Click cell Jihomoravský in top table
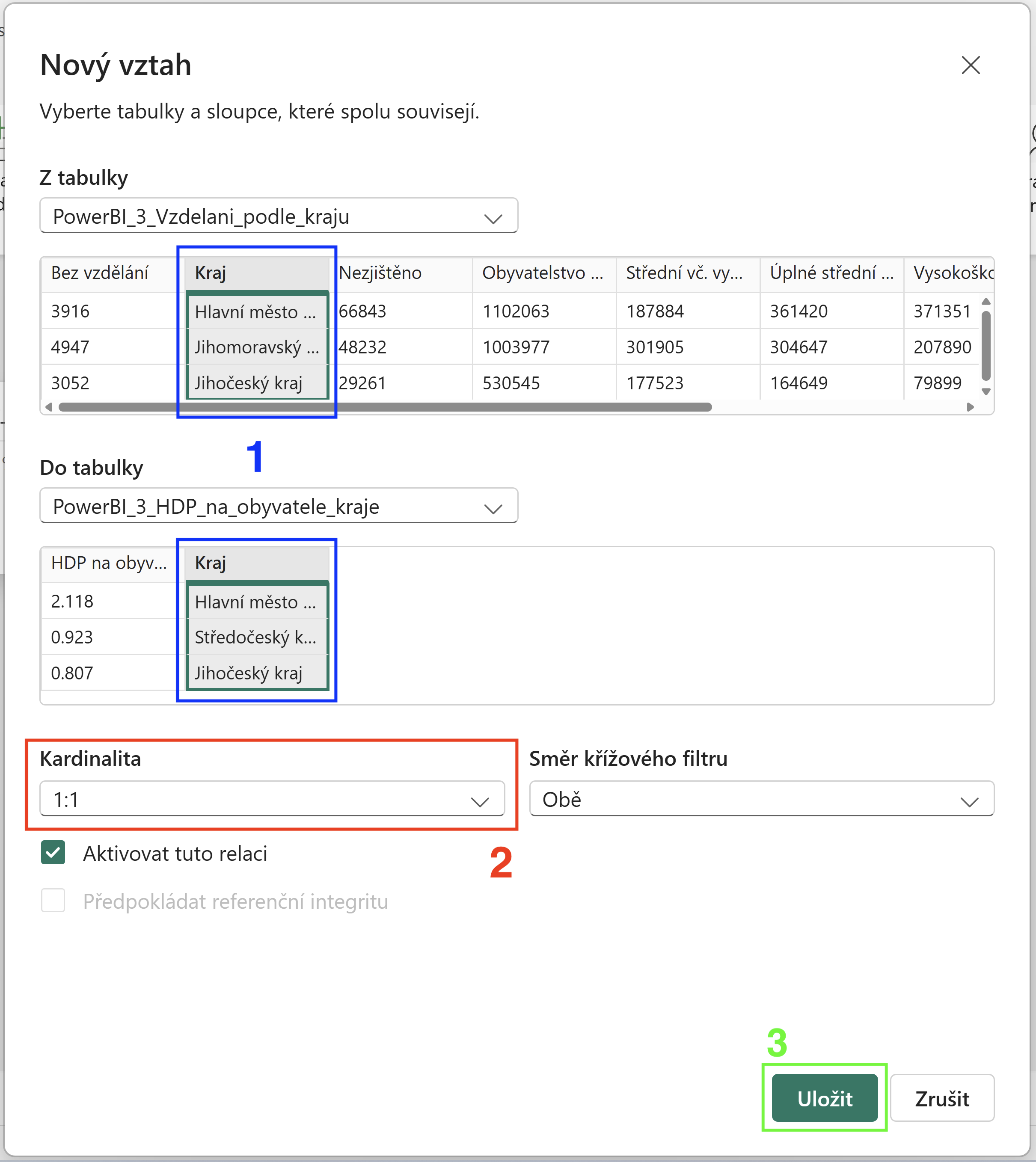The height and width of the screenshot is (1162, 1036). 257,347
